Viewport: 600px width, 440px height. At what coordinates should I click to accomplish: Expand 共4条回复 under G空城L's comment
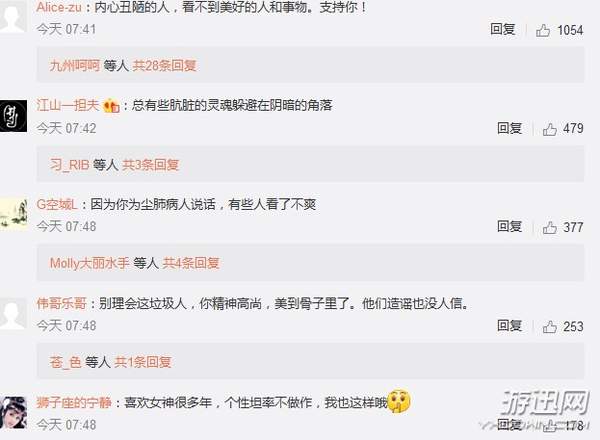191,263
